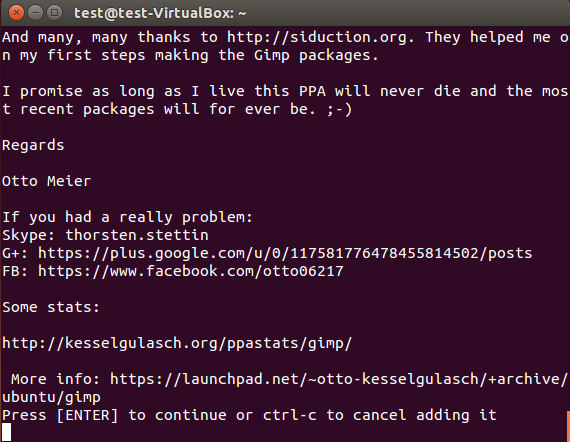Open the launchpad.net More info URL
Image resolution: width=570 pixels, height=442 pixels.
338,379
